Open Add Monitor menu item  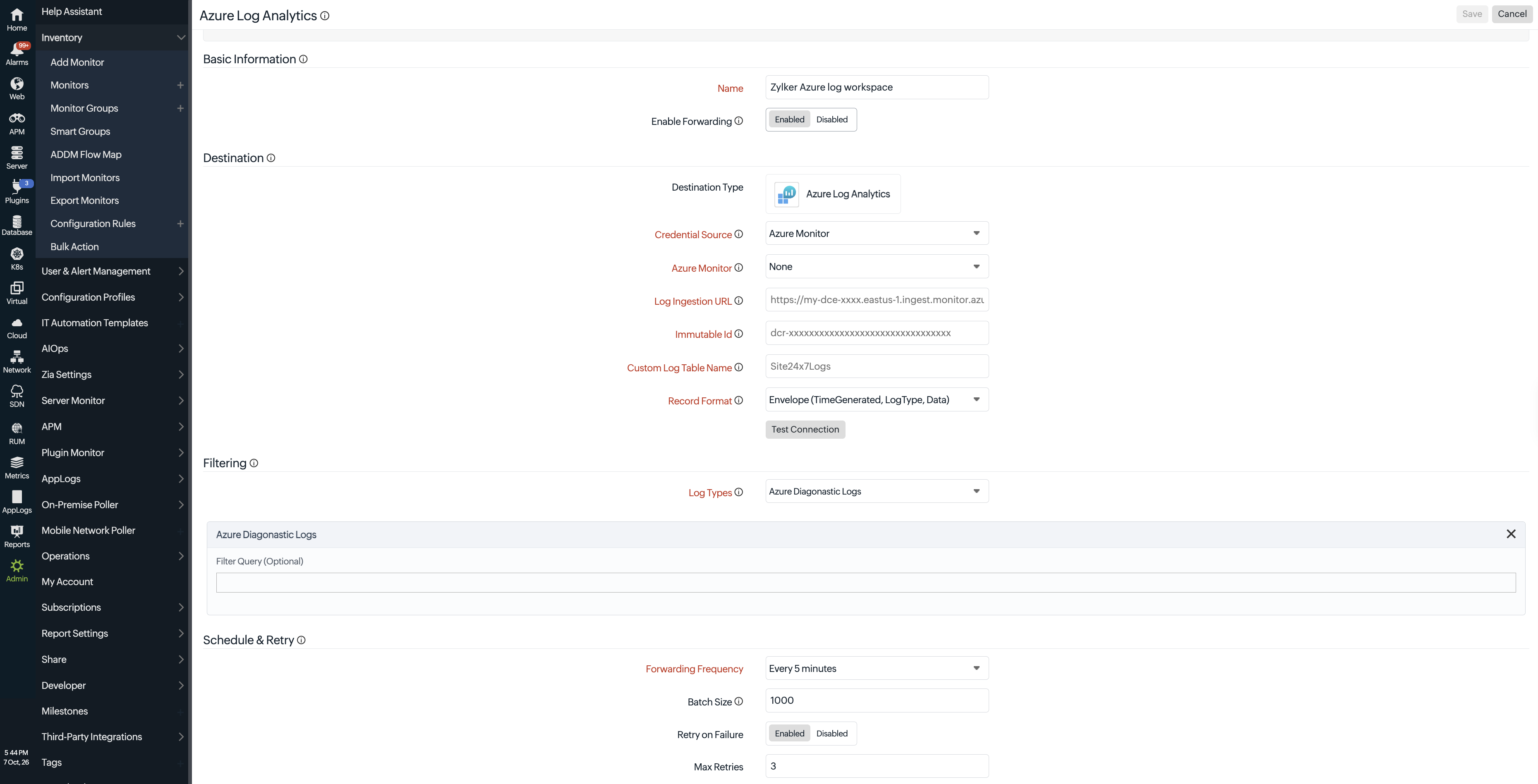click(77, 62)
